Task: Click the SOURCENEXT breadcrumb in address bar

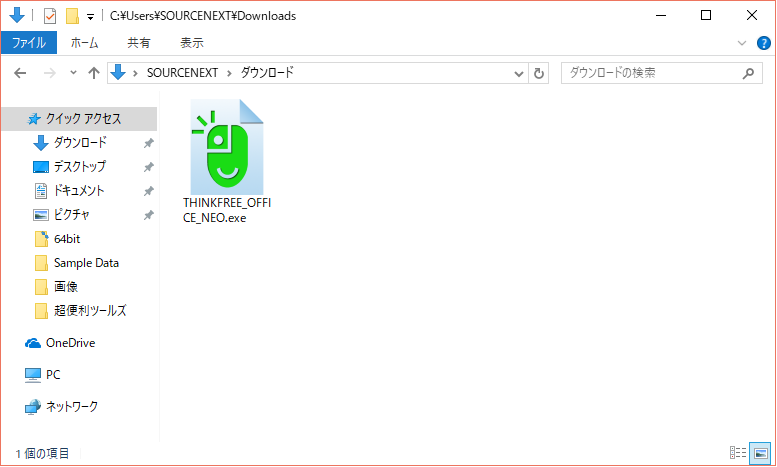Action: pyautogui.click(x=182, y=73)
